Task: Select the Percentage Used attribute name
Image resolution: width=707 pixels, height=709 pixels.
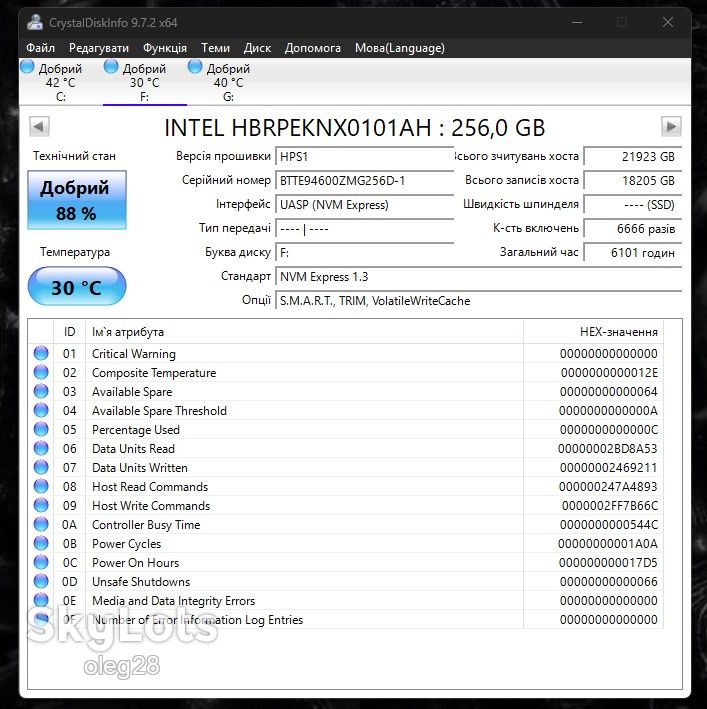Action: pos(136,430)
